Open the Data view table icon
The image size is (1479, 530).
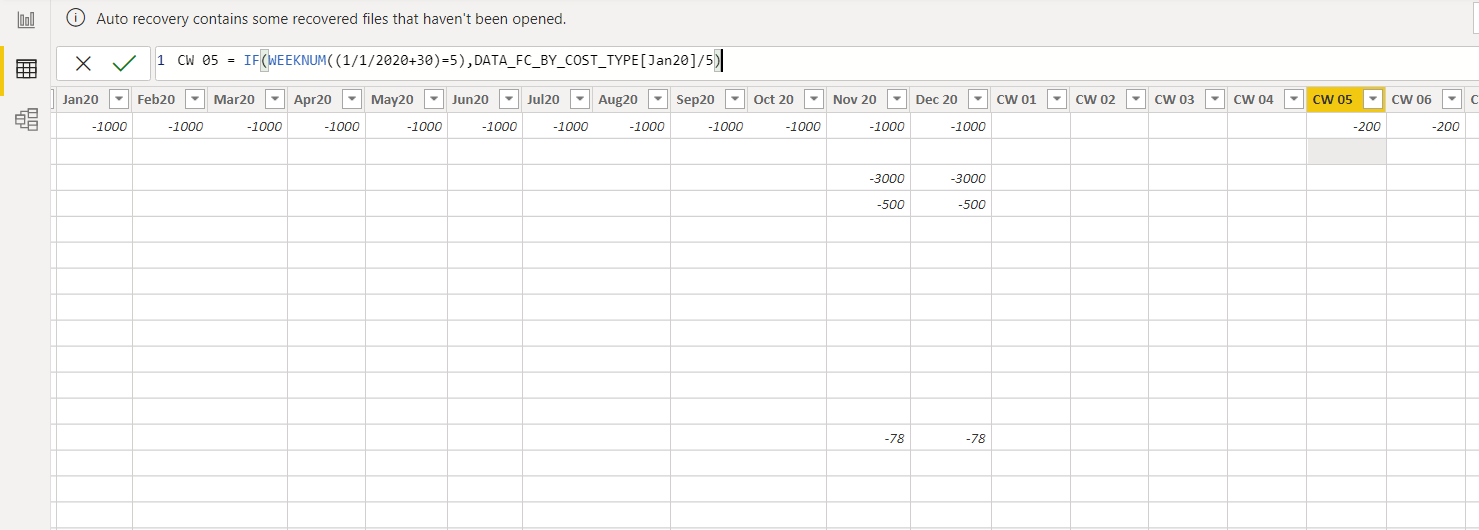click(x=27, y=69)
